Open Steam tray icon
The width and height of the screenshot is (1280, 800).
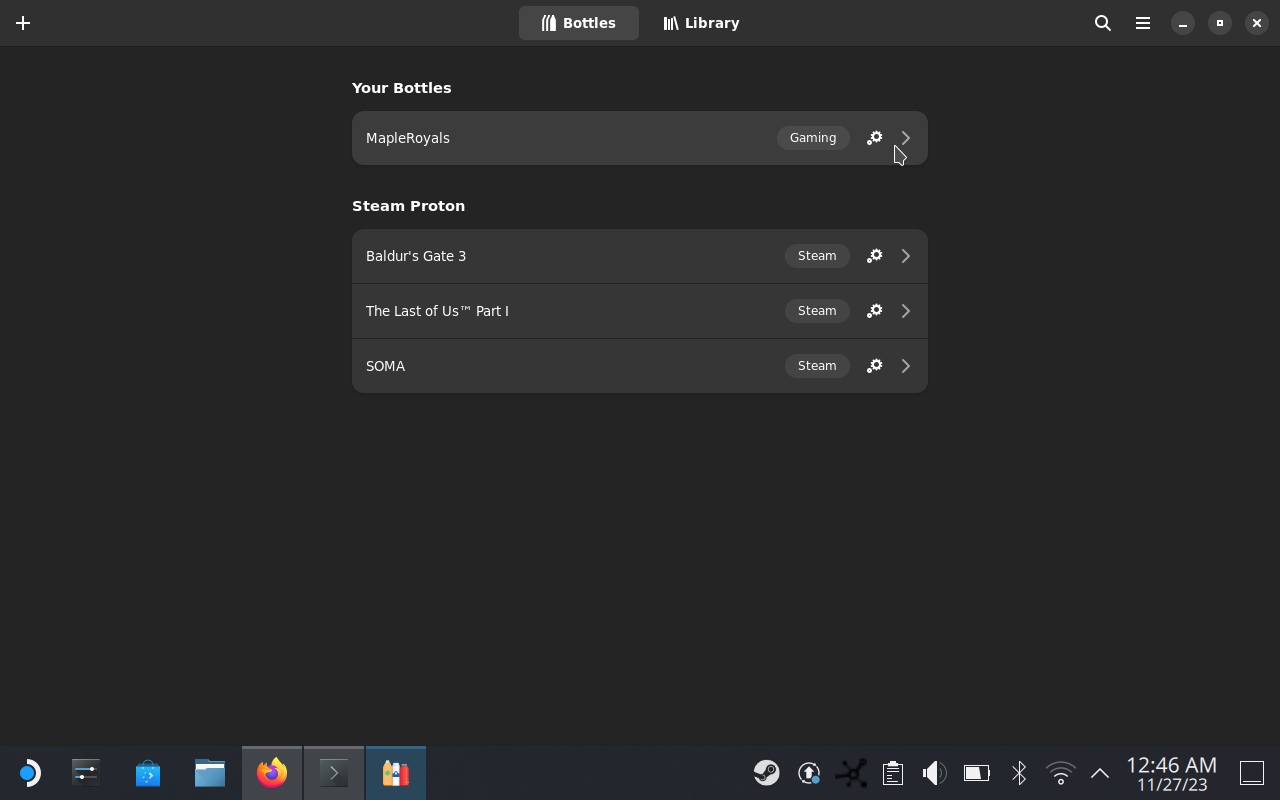[767, 773]
